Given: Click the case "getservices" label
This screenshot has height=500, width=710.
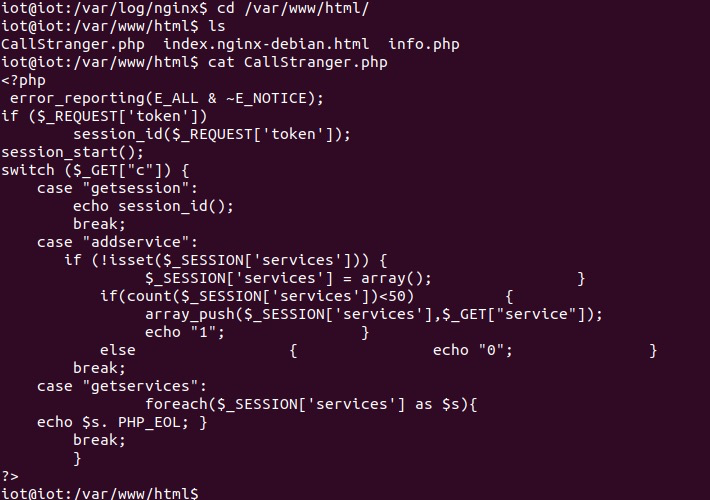Looking at the screenshot, I should 122,386.
